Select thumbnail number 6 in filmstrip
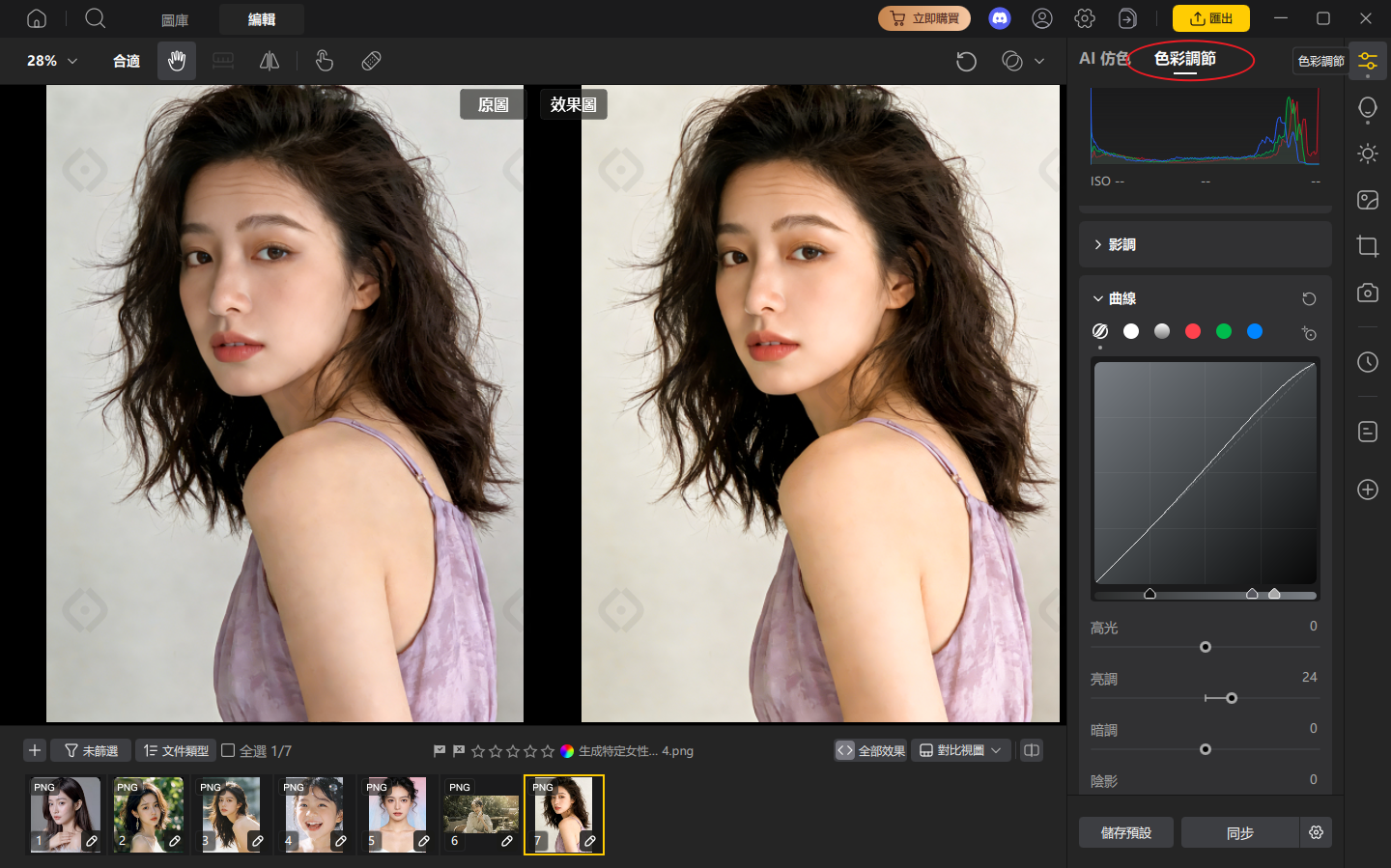Screen dimensions: 1391x868 coord(481,814)
